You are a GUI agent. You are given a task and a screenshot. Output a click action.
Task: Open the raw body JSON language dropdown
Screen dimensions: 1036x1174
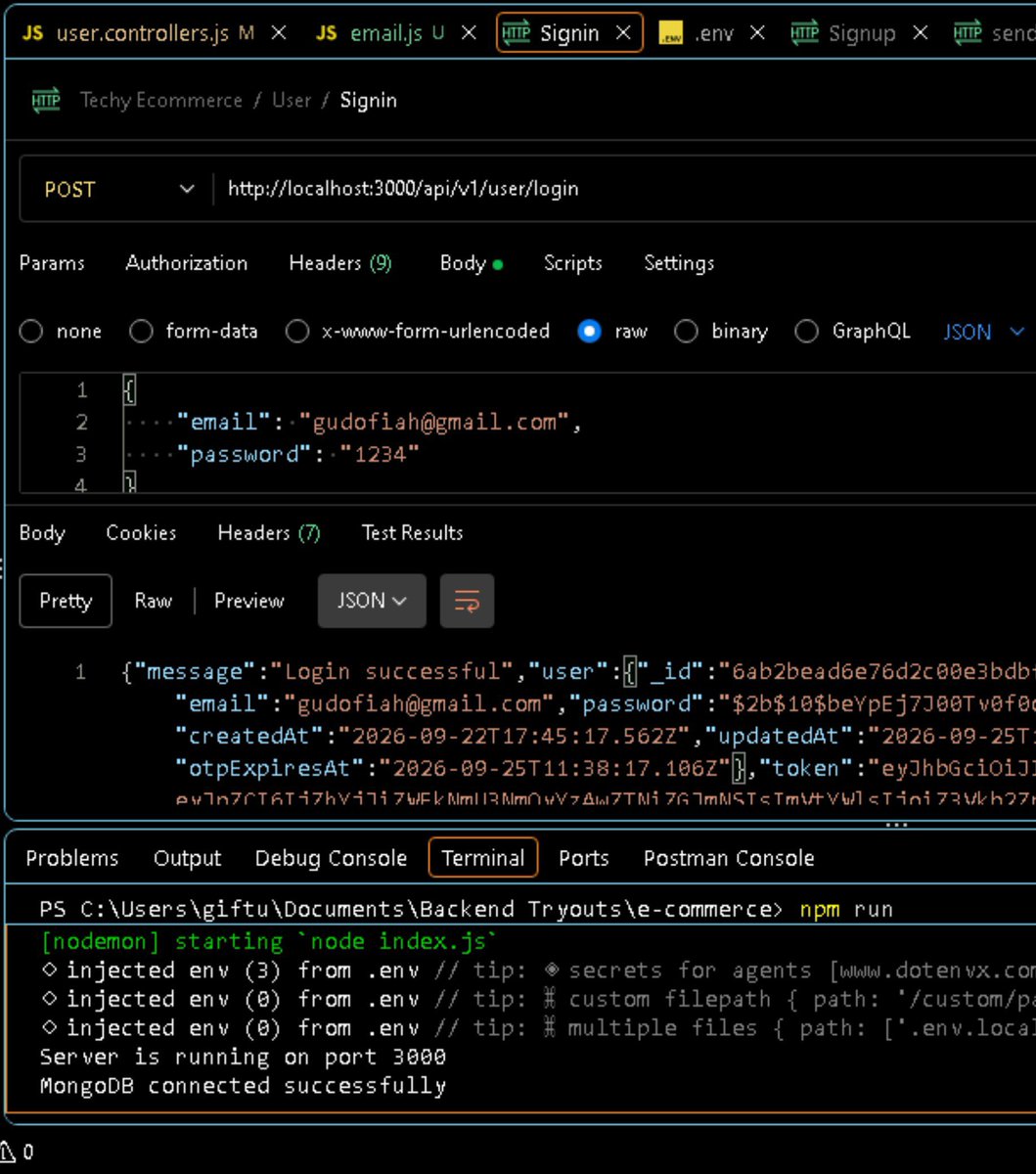click(983, 332)
